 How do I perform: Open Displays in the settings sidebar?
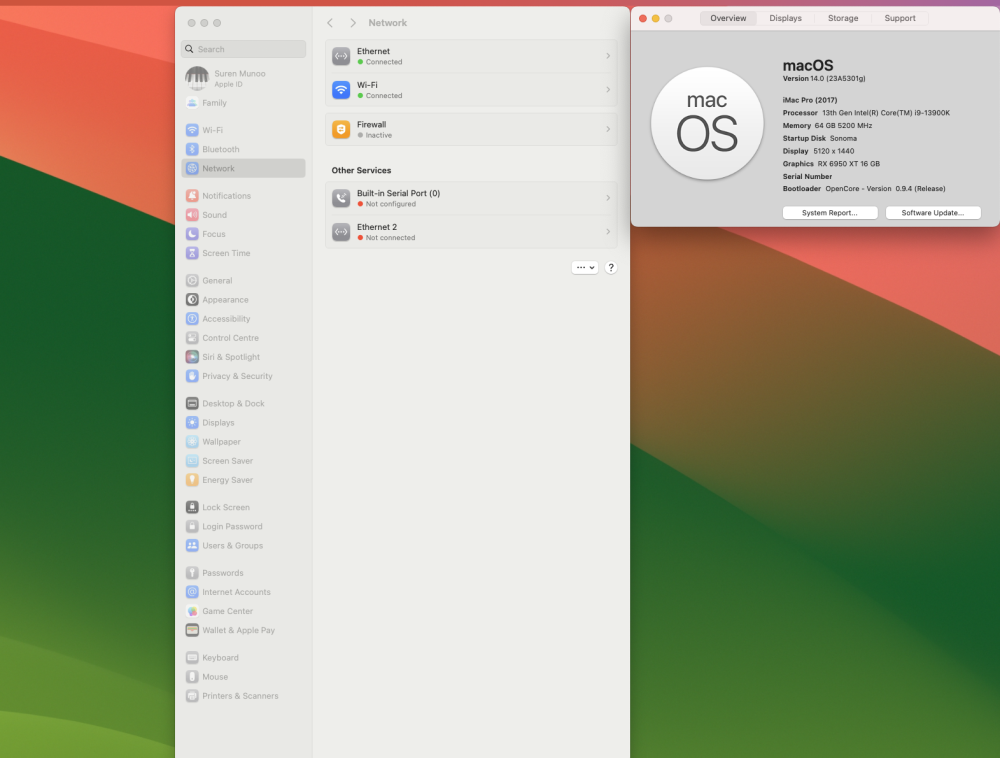pyautogui.click(x=243, y=423)
